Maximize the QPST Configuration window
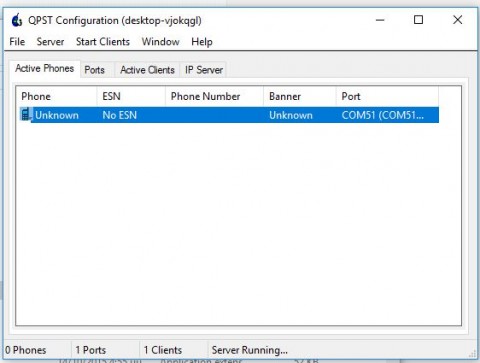480x363 pixels. tap(418, 20)
